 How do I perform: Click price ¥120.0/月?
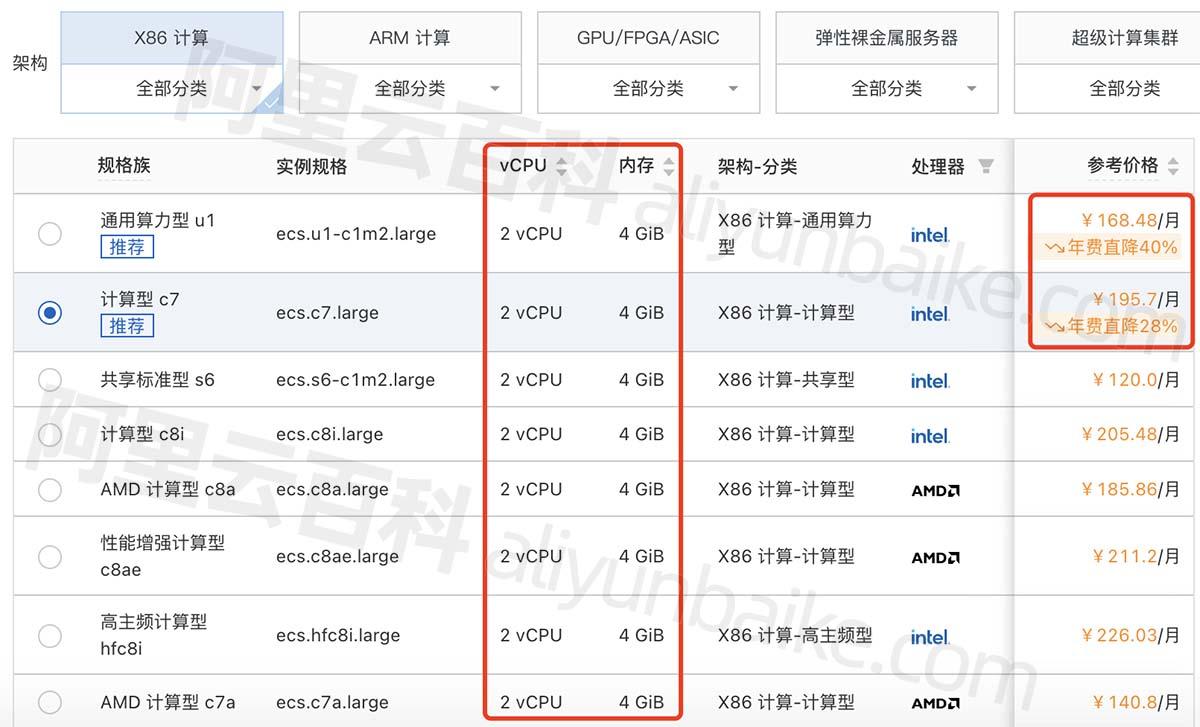click(1136, 380)
